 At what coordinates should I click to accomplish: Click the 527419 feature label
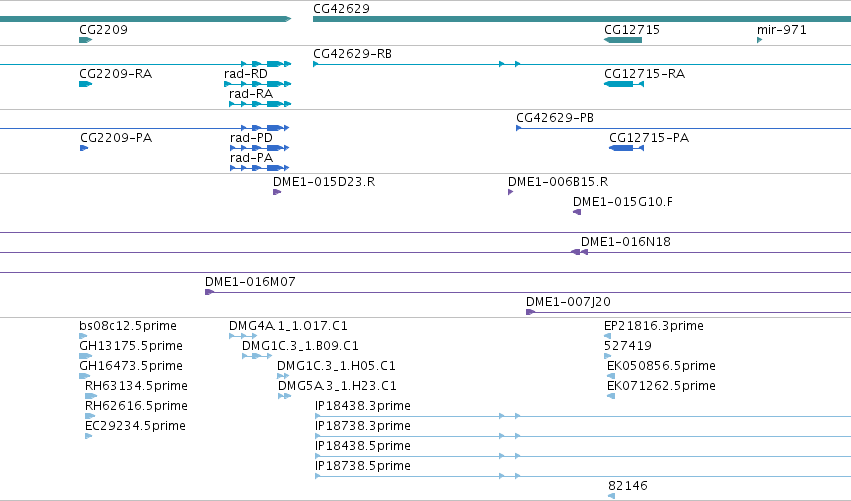[x=628, y=346]
